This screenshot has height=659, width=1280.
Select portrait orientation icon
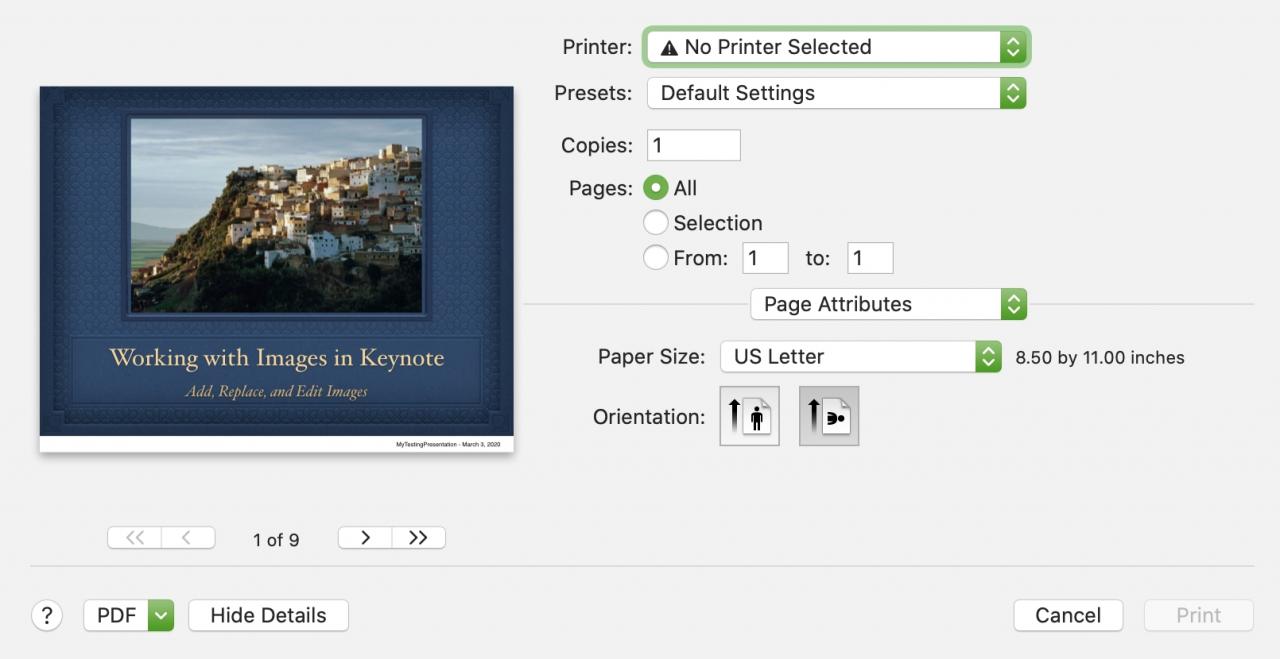(749, 416)
